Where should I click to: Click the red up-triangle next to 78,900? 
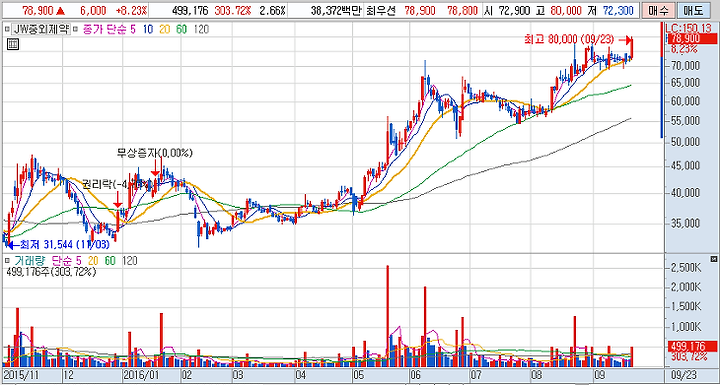click(x=61, y=10)
